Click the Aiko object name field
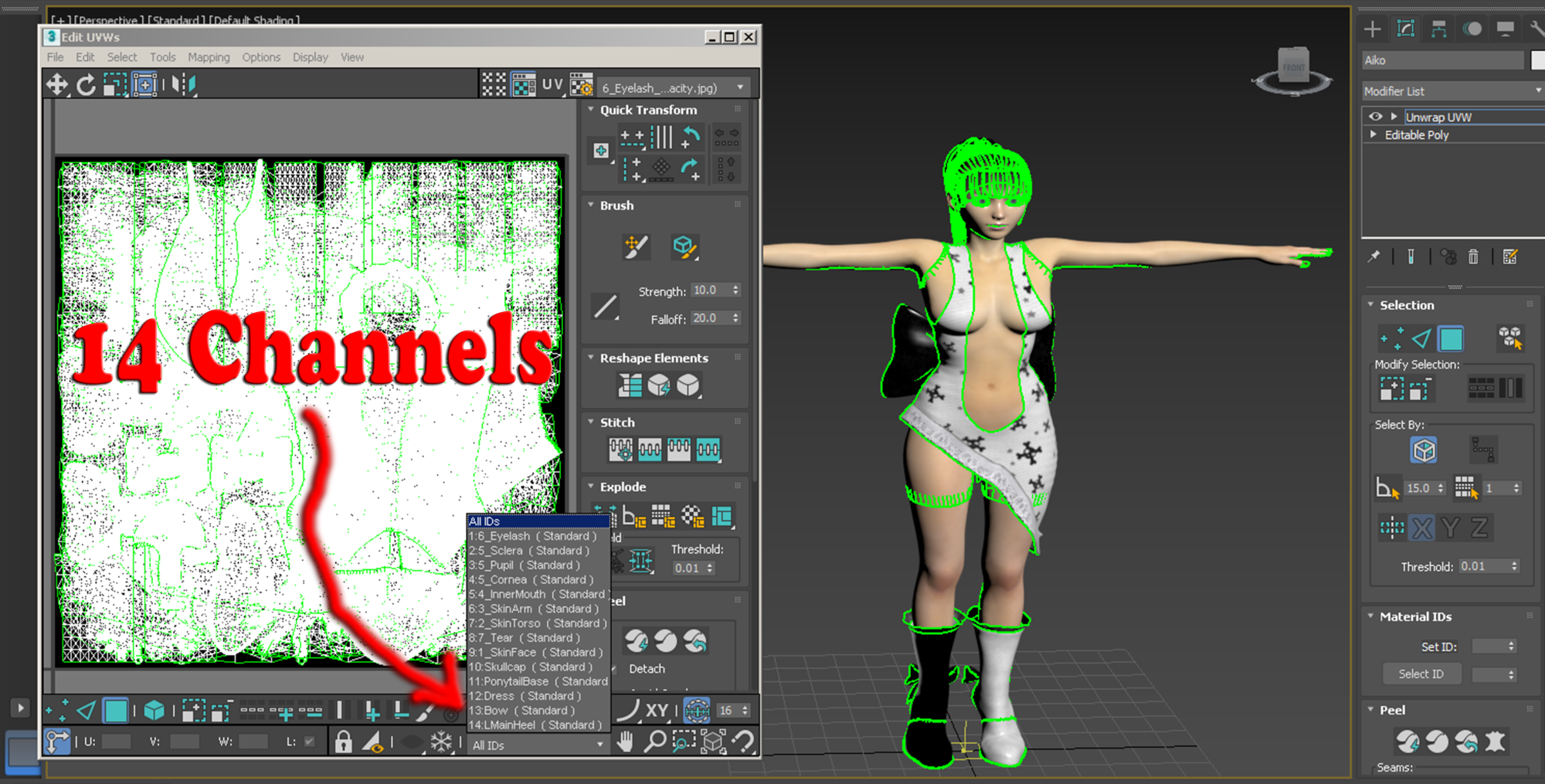Viewport: 1545px width, 784px height. 1443,60
